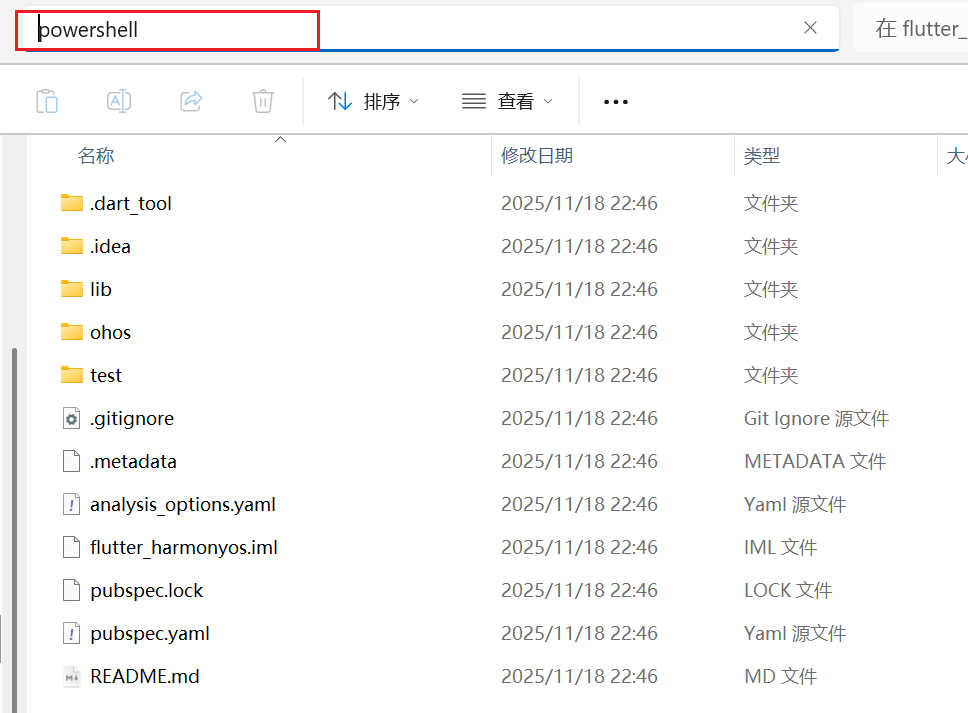Select the file name .metadata
The image size is (968, 713).
click(x=133, y=461)
